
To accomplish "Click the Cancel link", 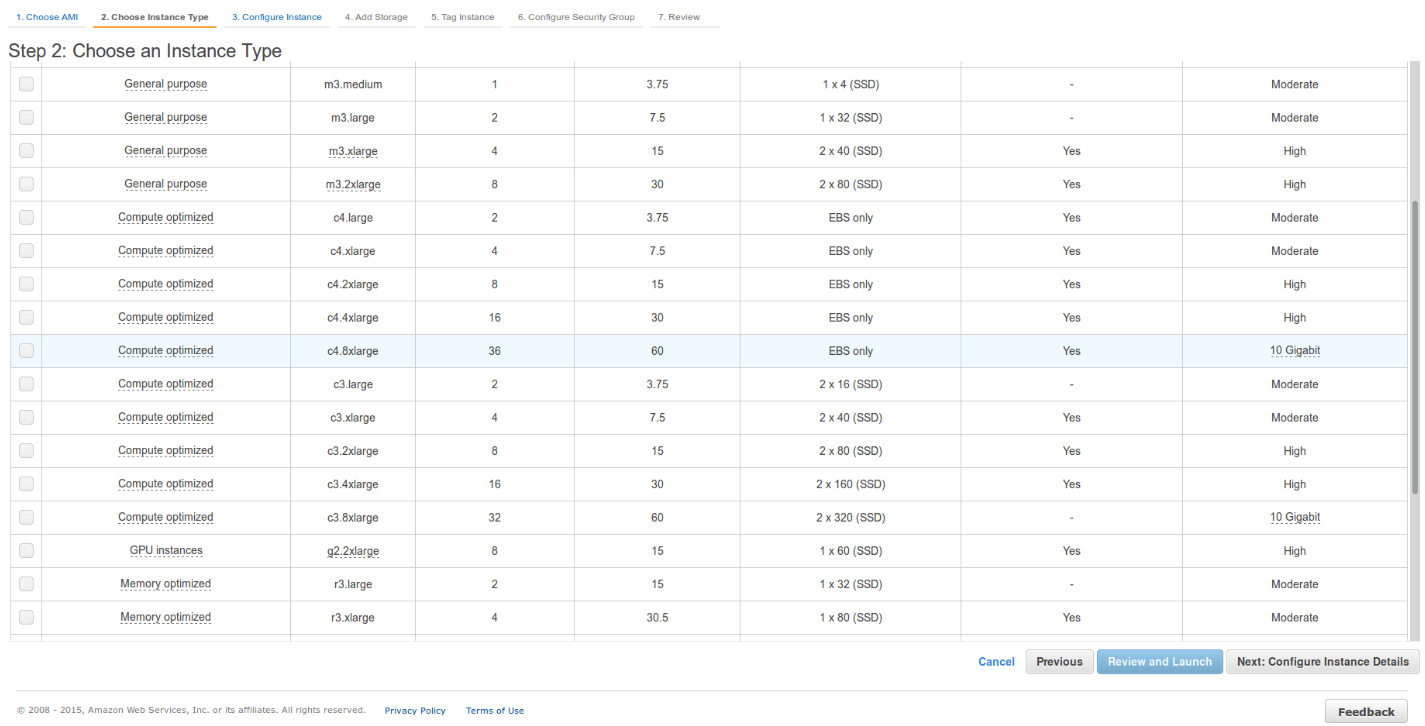I will point(996,662).
